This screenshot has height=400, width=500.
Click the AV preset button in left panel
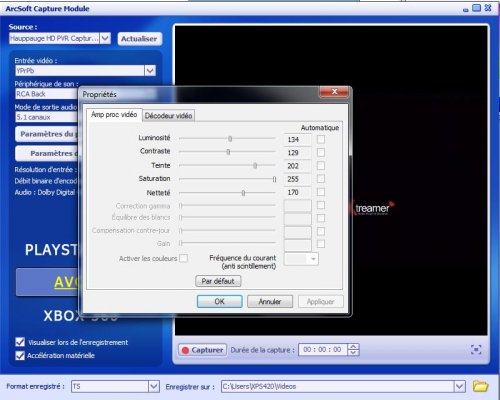click(x=47, y=282)
